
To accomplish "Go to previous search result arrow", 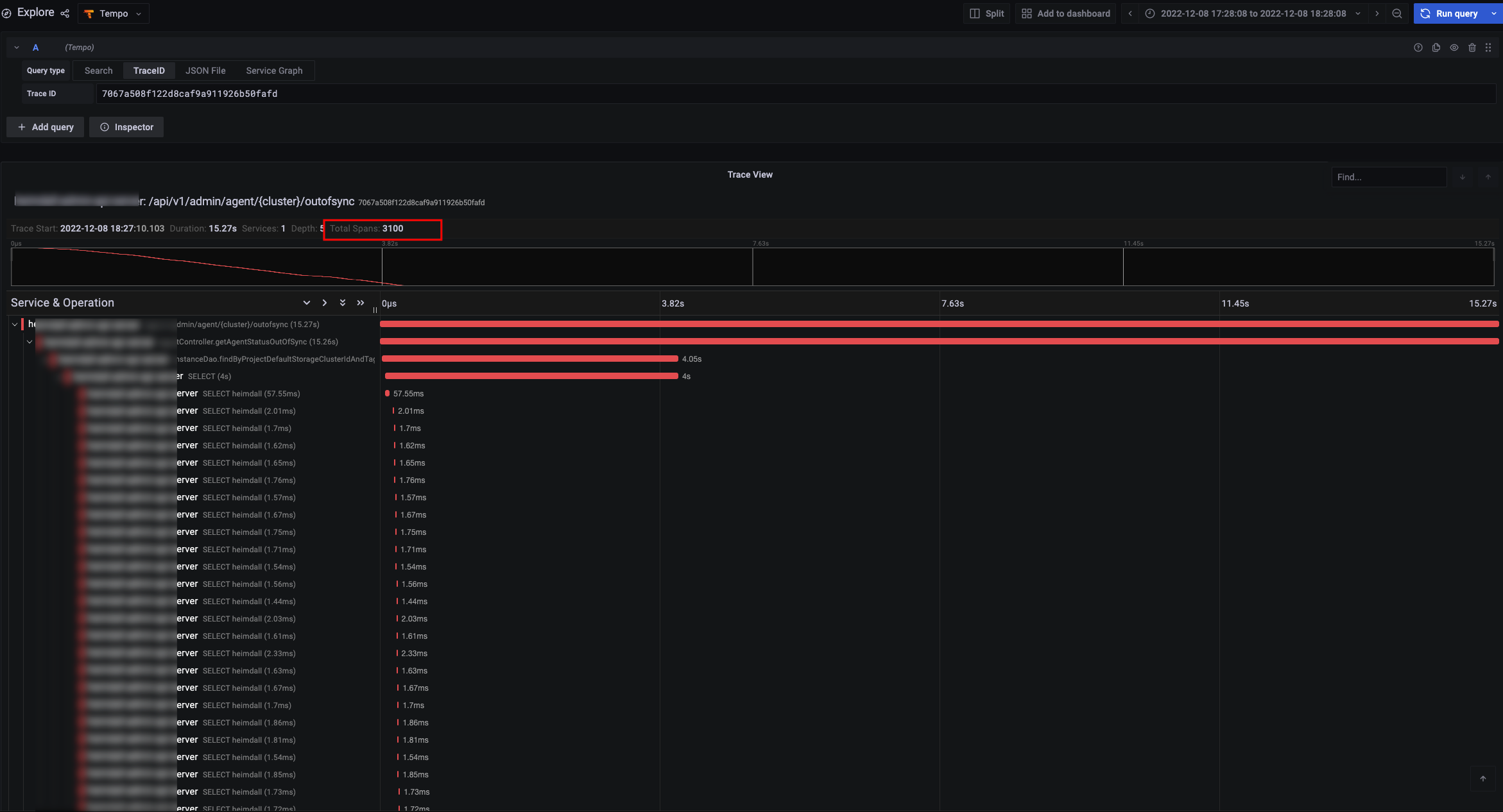I will point(1488,177).
